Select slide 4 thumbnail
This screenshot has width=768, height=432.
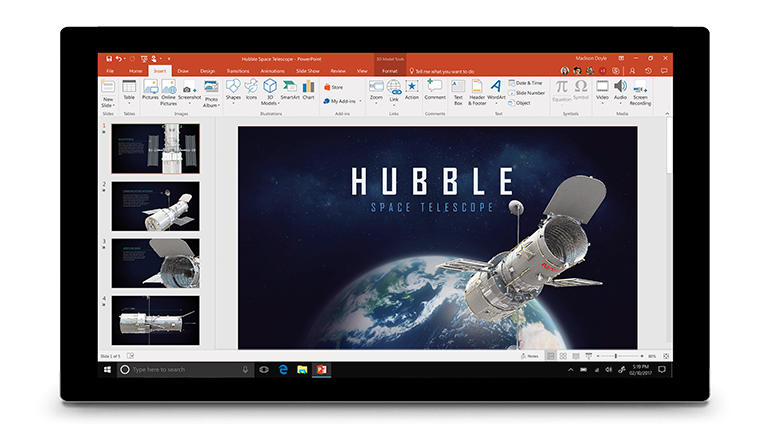click(155, 320)
